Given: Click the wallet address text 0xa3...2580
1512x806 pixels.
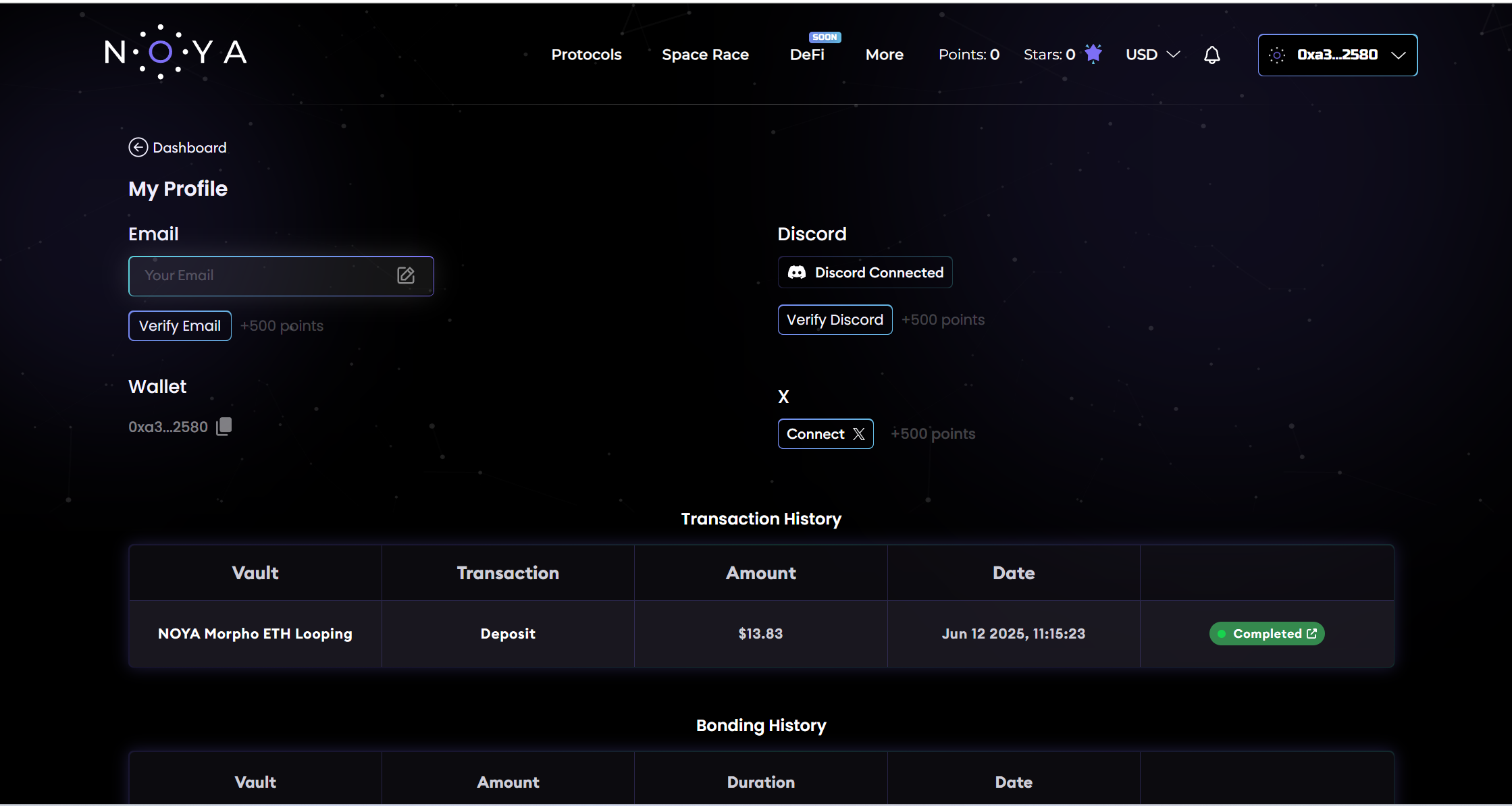Looking at the screenshot, I should pyautogui.click(x=168, y=427).
